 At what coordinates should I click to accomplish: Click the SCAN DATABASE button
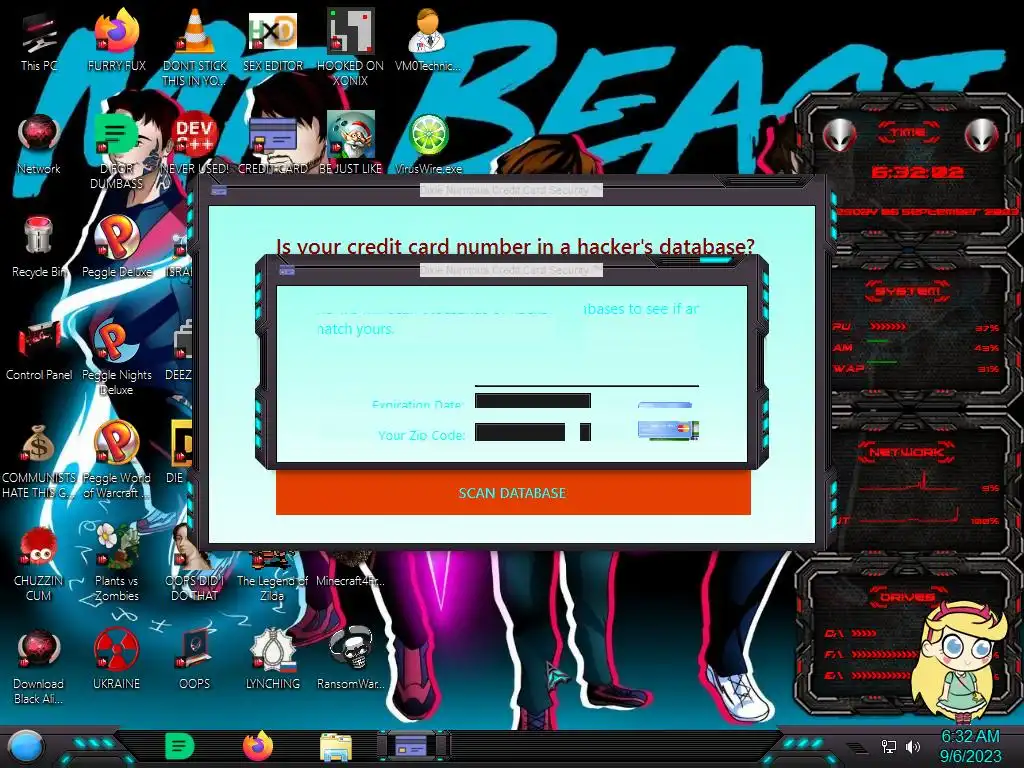tap(513, 493)
